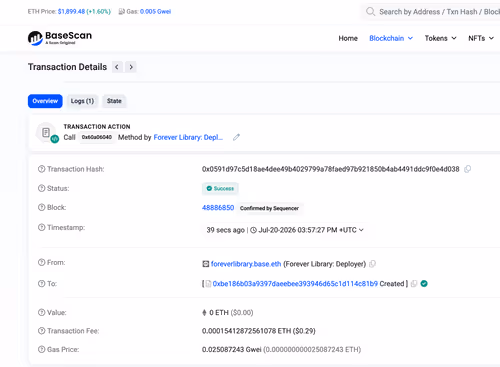The image size is (500, 367).
Task: Go to next transaction arrow
Action: (131, 67)
